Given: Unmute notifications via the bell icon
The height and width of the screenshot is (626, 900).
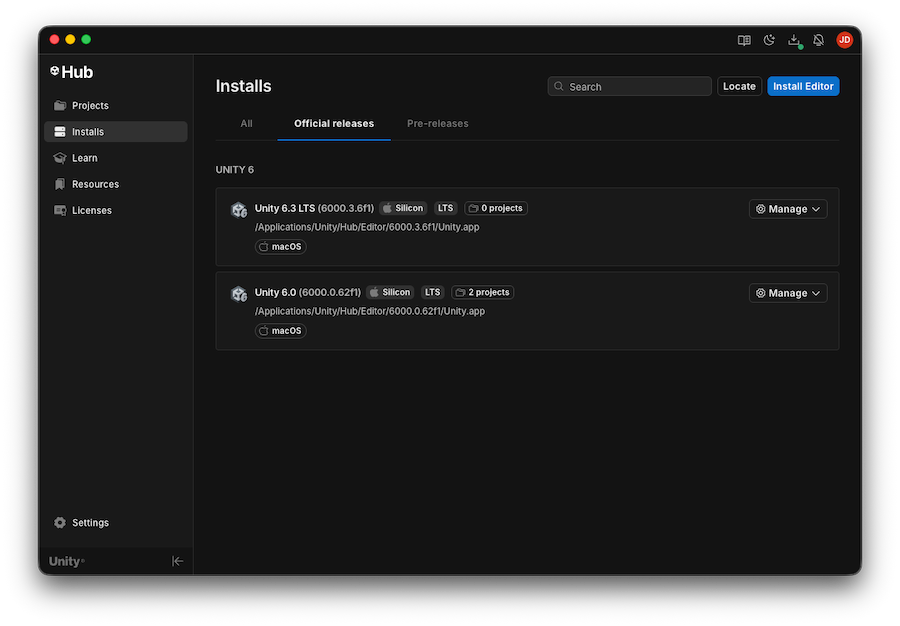Looking at the screenshot, I should pyautogui.click(x=818, y=39).
